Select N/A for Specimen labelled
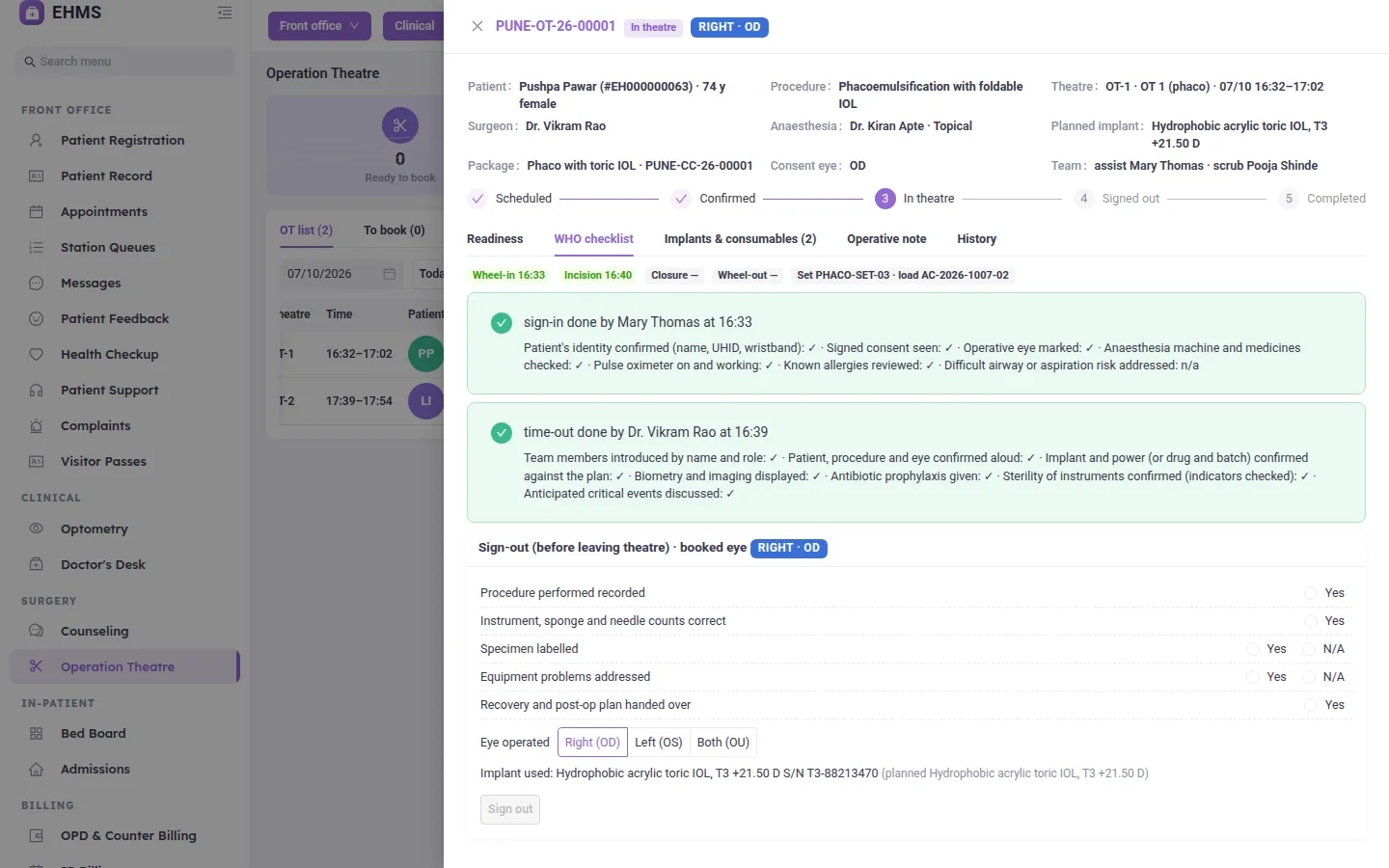The height and width of the screenshot is (868, 1389). [x=1310, y=649]
